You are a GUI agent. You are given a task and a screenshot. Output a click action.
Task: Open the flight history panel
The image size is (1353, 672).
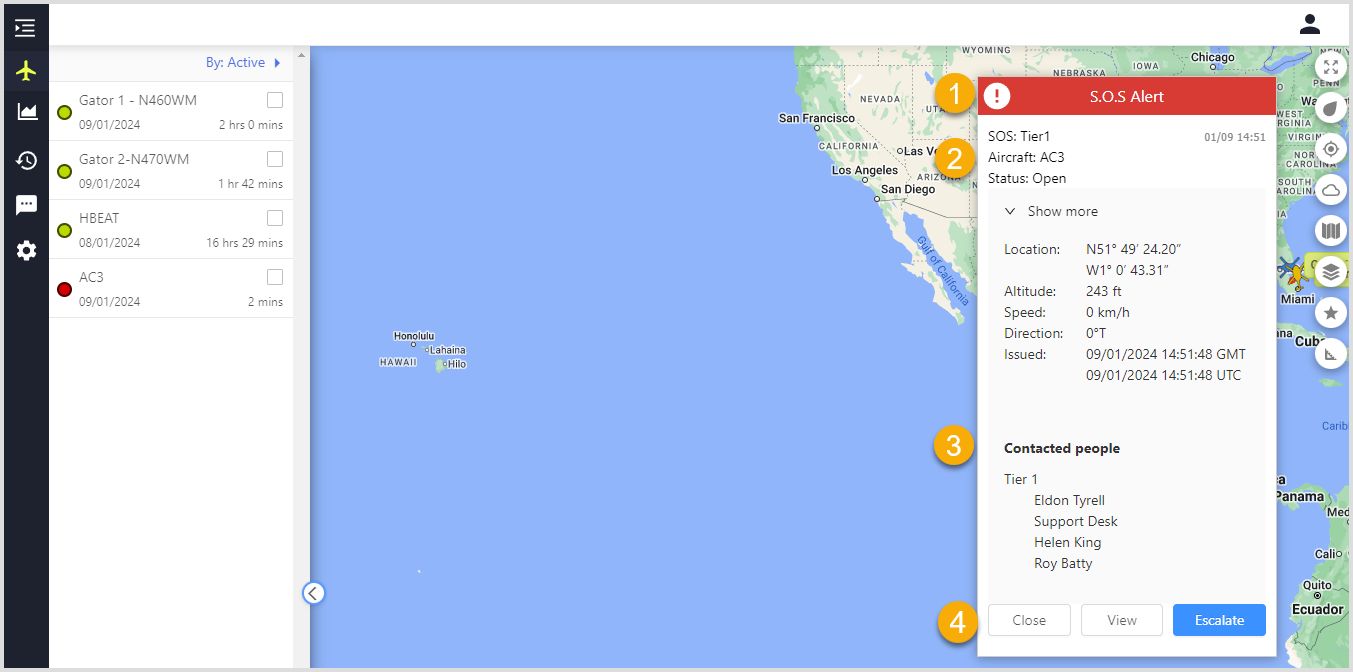(x=26, y=160)
